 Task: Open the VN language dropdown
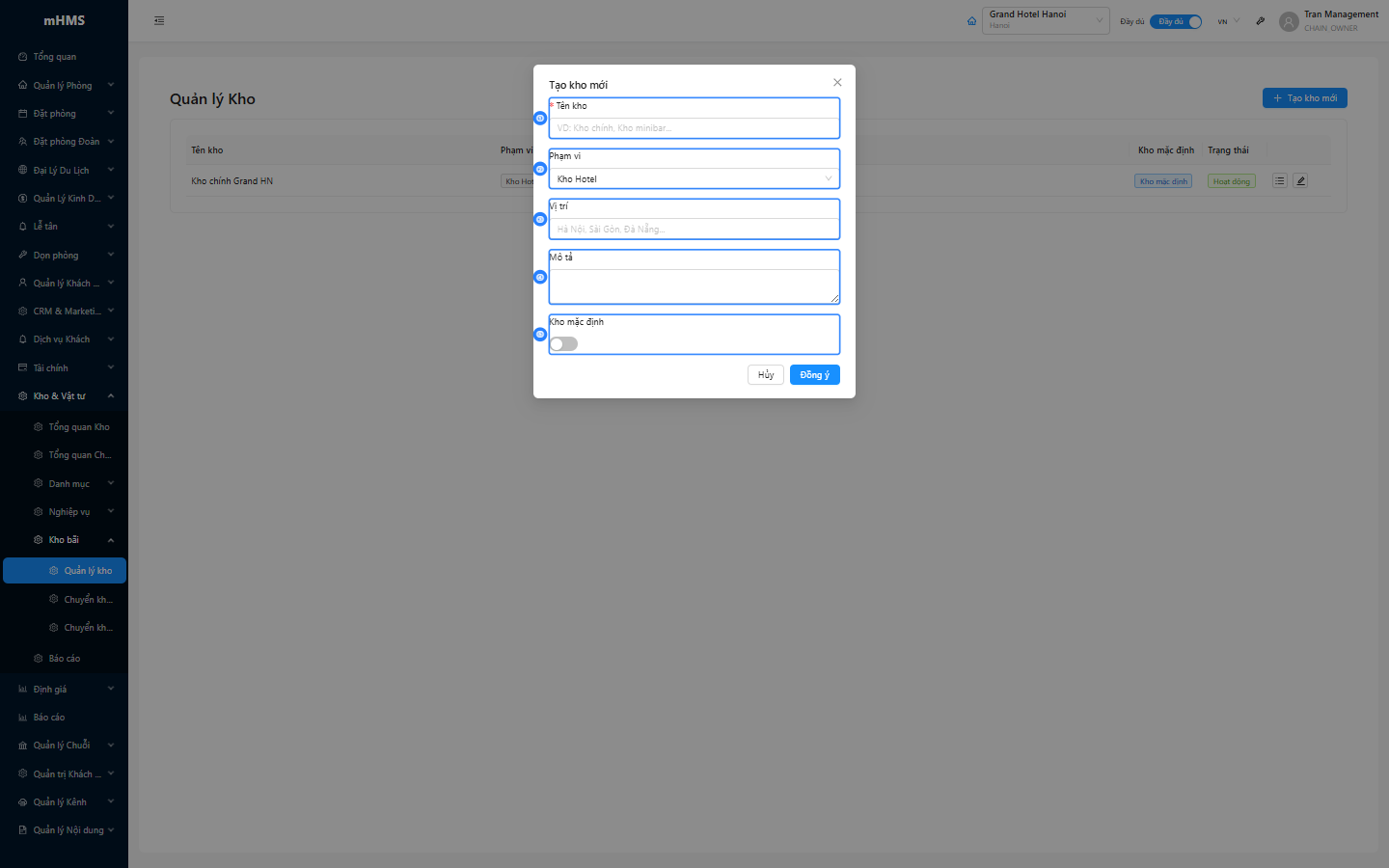[x=1228, y=21]
